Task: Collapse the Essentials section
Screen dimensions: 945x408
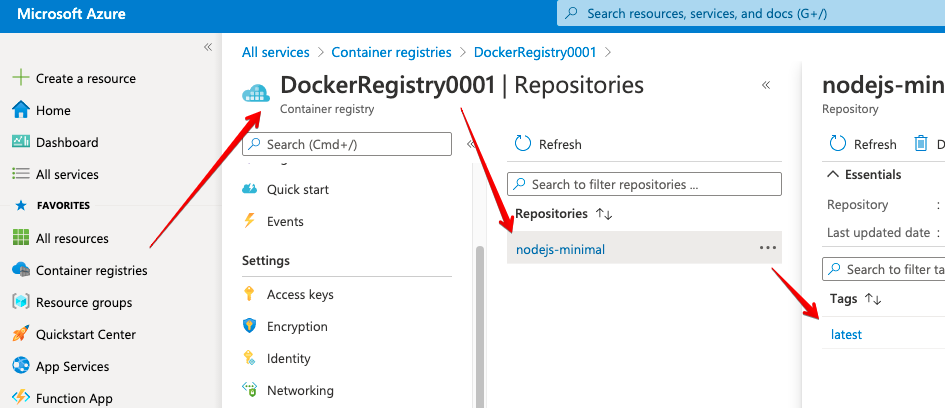Action: (x=834, y=174)
